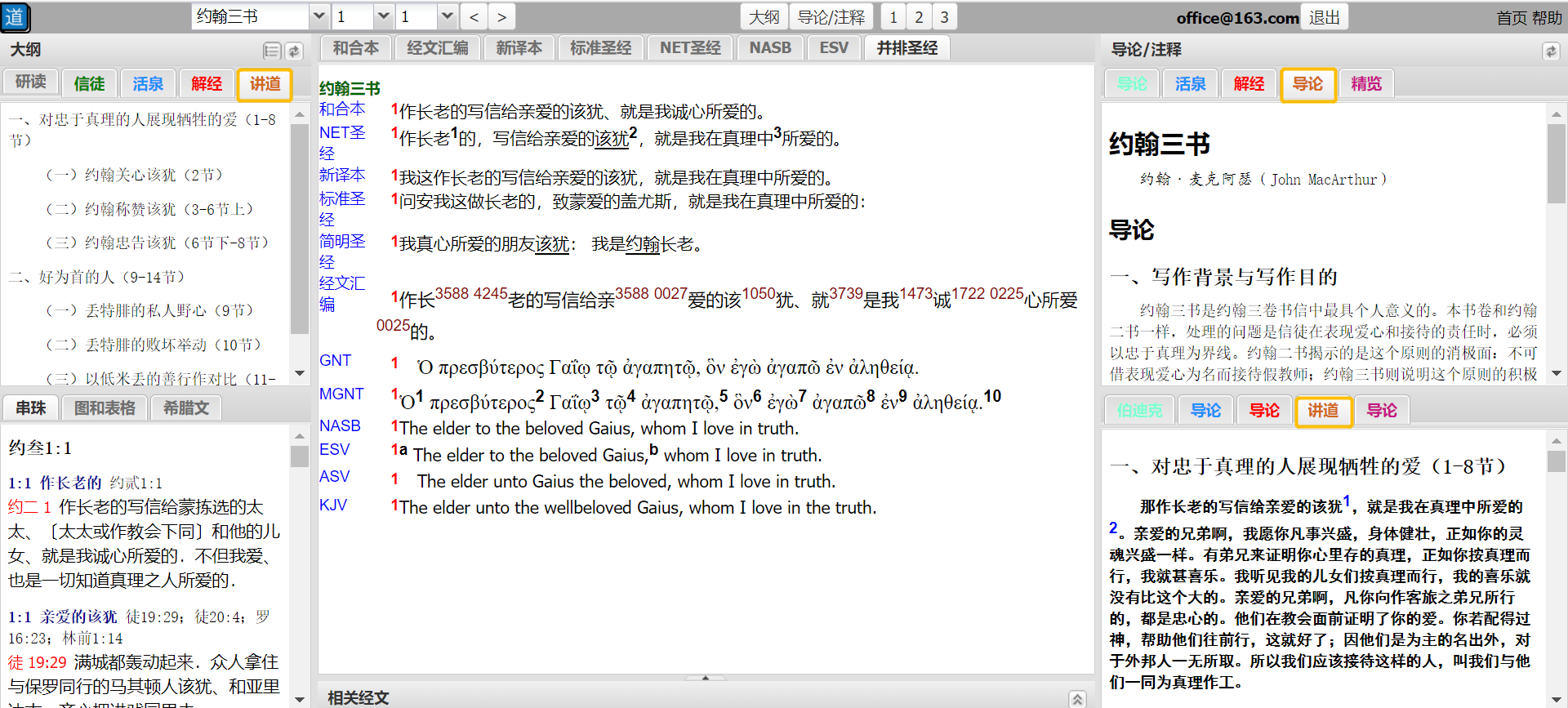Open the verse number dropdown
The width and height of the screenshot is (1568, 708).
pyautogui.click(x=447, y=16)
